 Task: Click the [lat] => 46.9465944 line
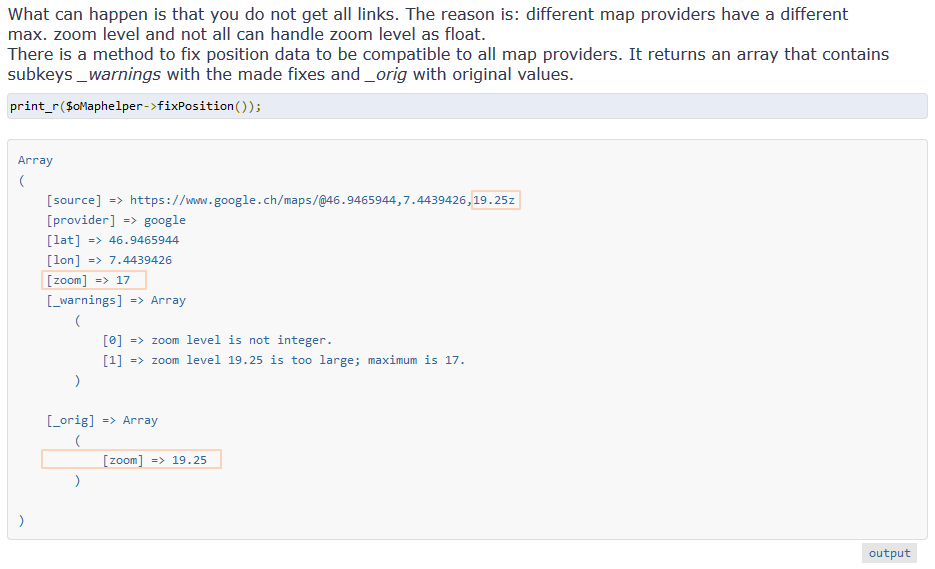point(113,240)
